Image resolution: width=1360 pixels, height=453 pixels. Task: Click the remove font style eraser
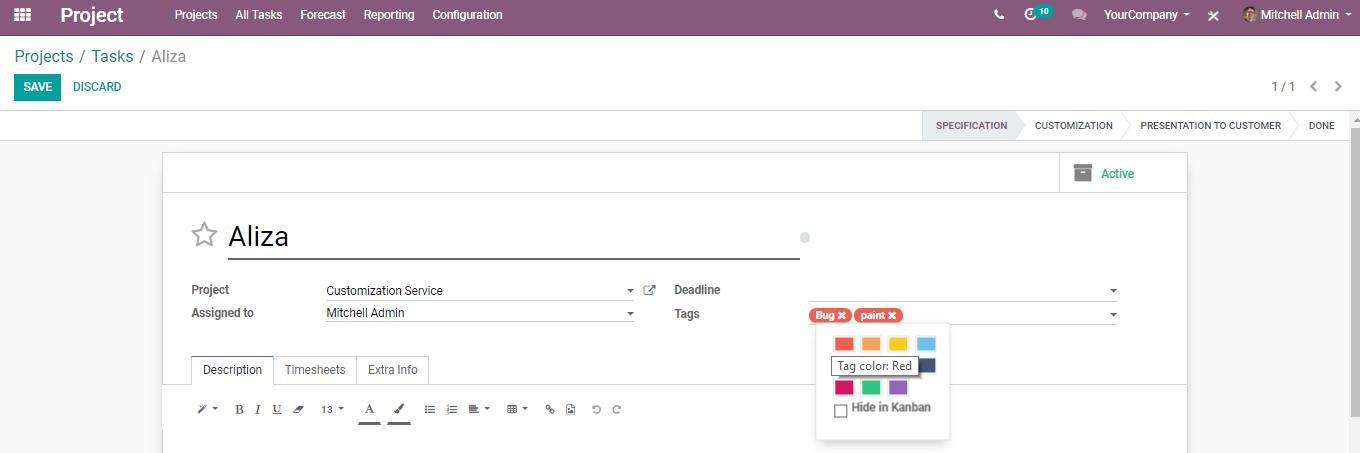coord(298,409)
